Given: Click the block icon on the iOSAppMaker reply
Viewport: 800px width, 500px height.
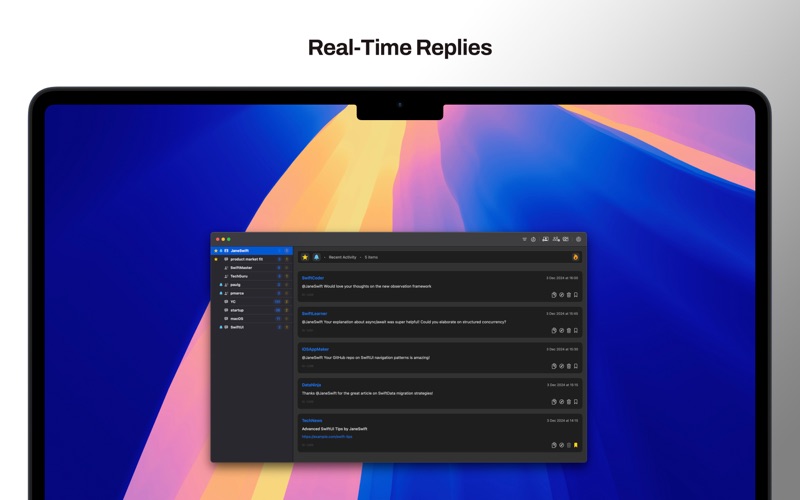Looking at the screenshot, I should point(561,366).
